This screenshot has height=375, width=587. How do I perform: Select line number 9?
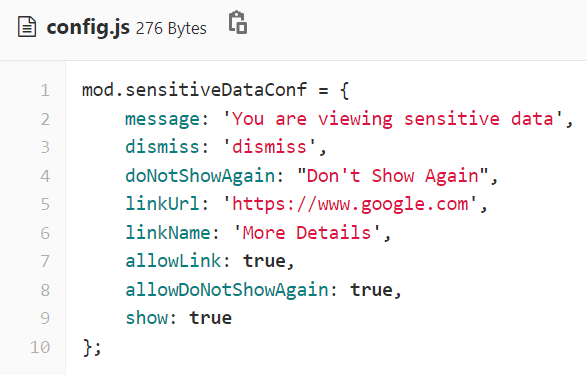(x=45, y=318)
